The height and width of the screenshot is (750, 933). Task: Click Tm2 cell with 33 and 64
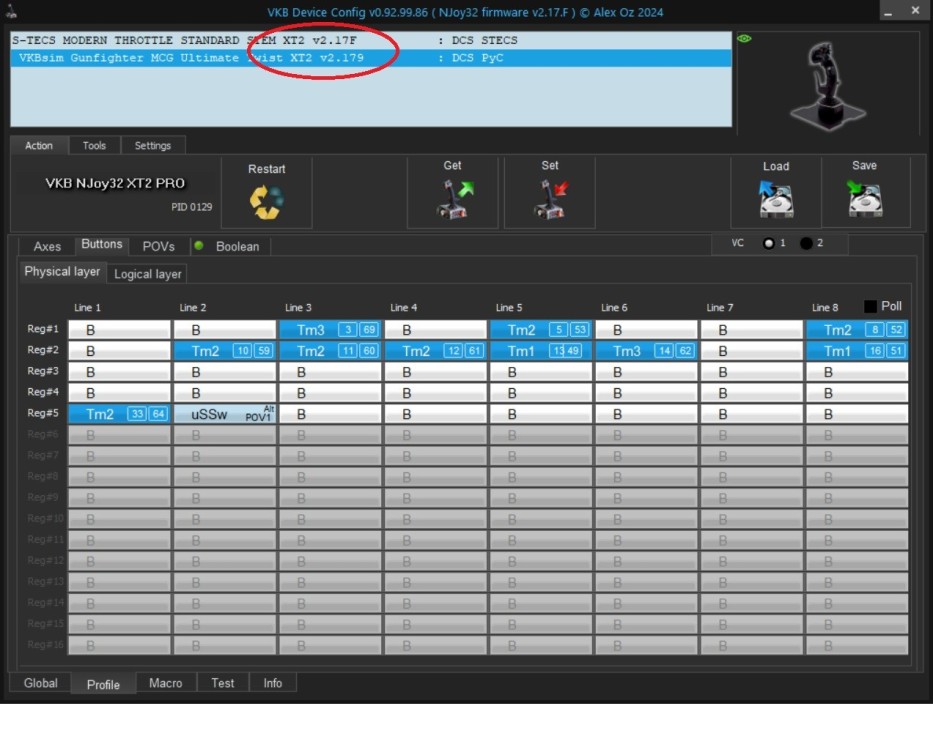pos(119,414)
